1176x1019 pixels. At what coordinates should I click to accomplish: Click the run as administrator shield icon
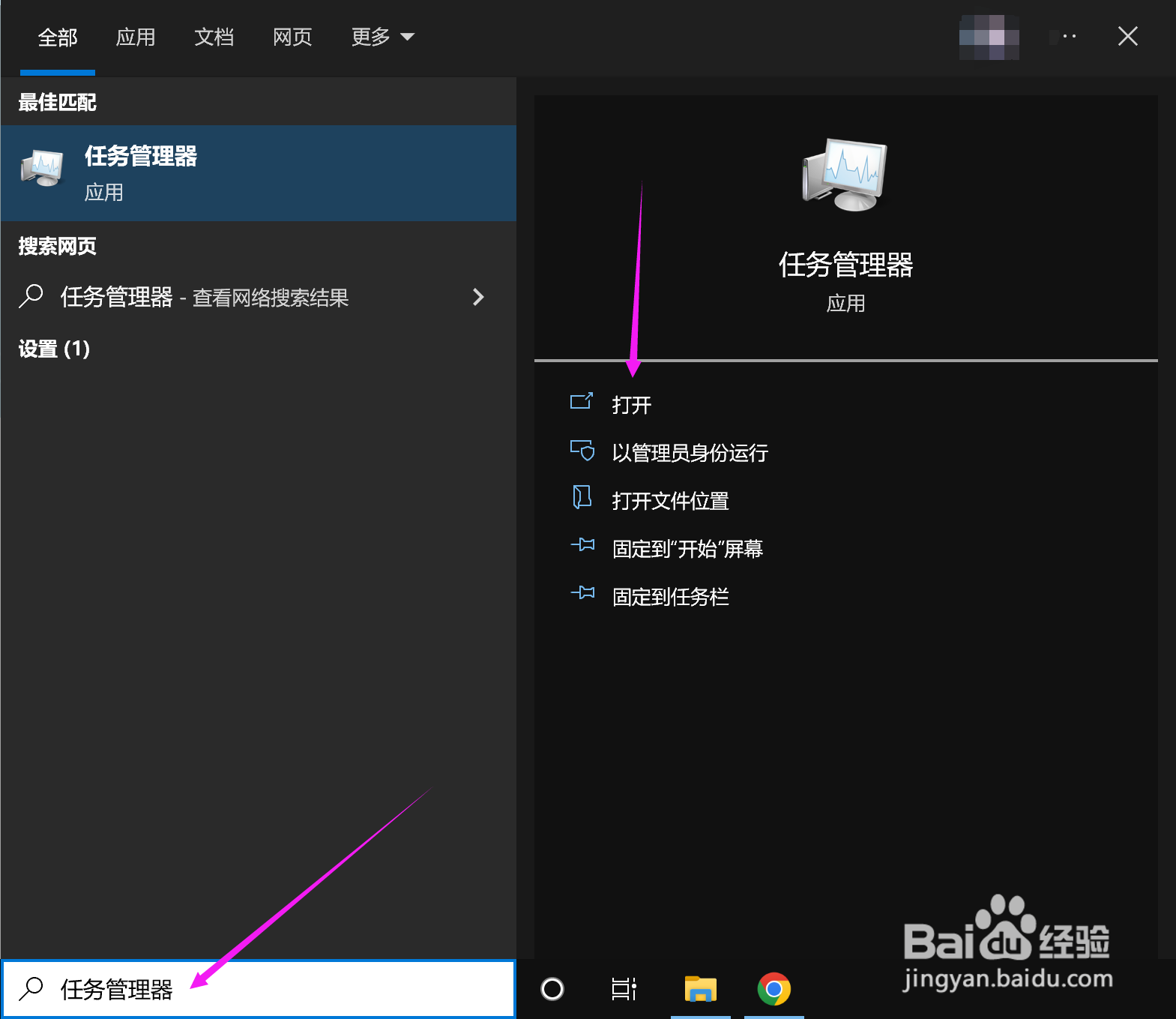[582, 450]
